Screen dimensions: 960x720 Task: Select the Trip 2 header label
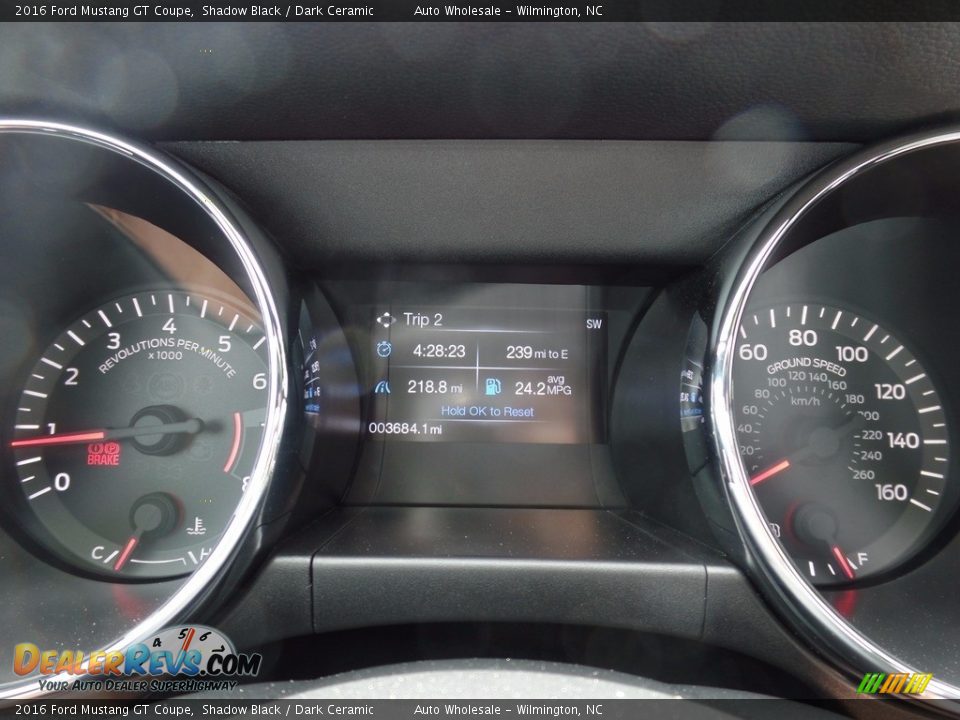(x=422, y=320)
